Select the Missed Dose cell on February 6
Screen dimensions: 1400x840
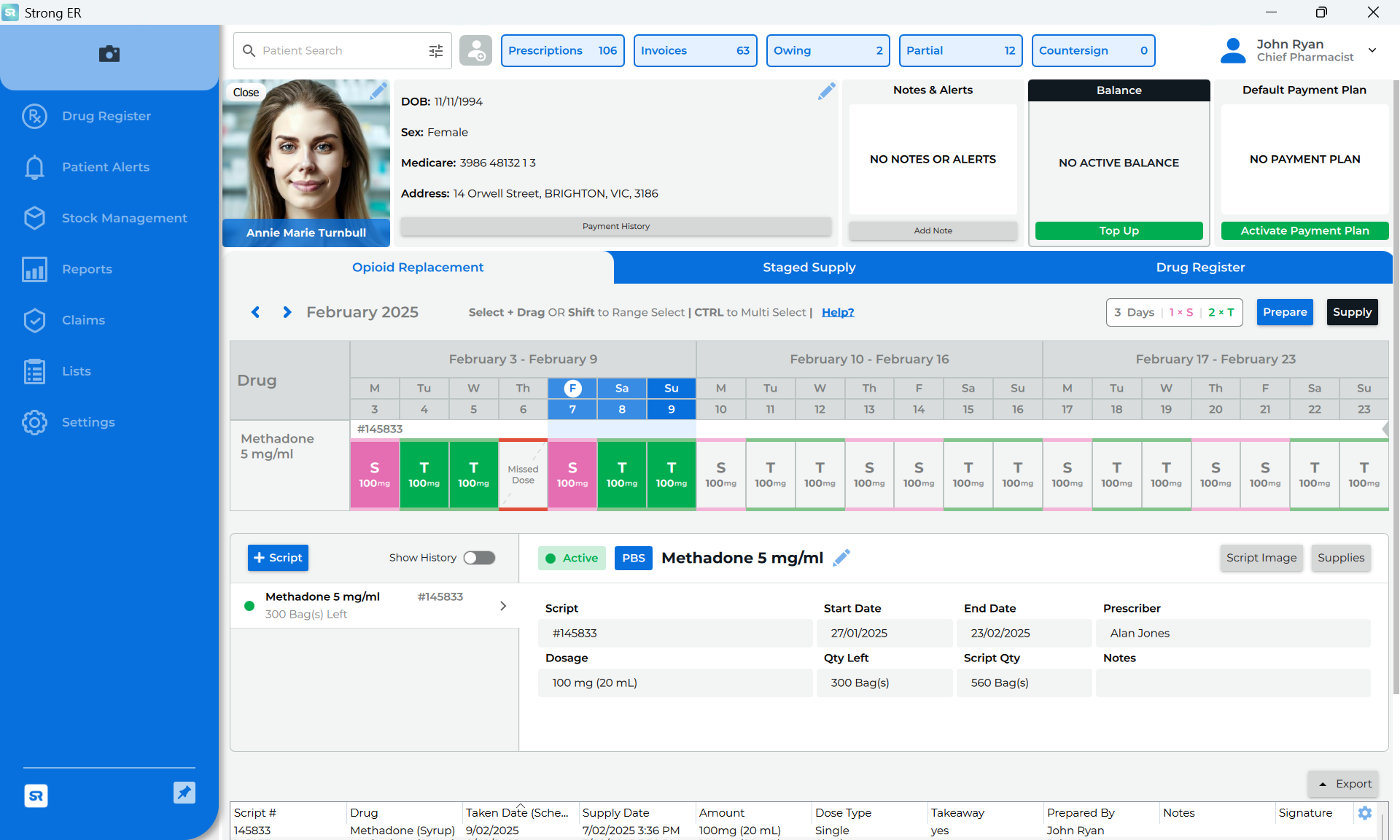click(523, 475)
